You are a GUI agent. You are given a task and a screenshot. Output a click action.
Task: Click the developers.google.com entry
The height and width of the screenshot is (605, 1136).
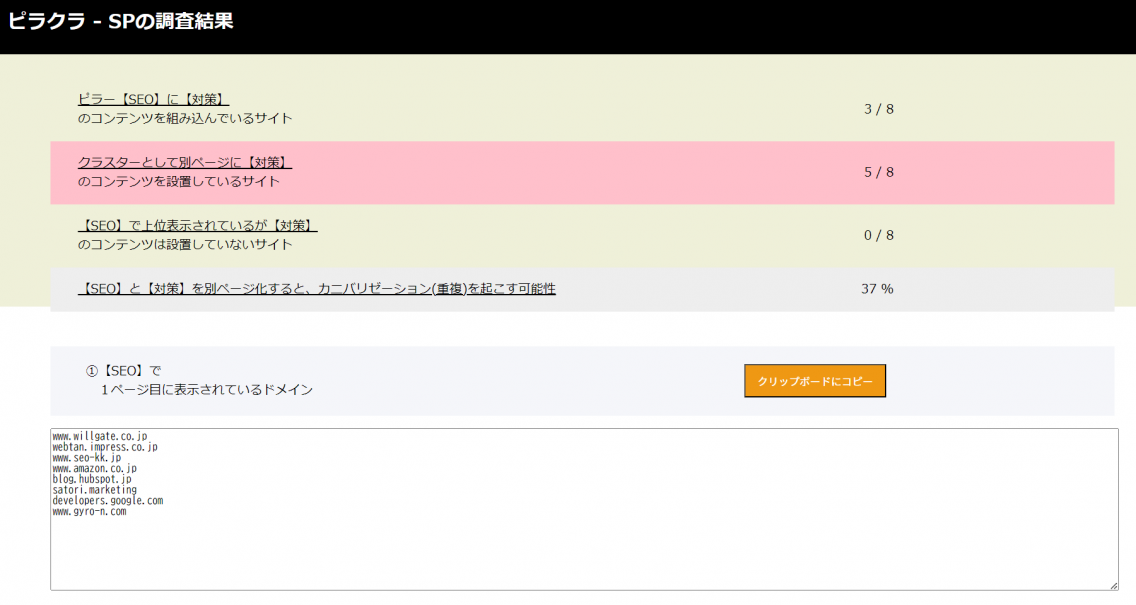point(107,501)
